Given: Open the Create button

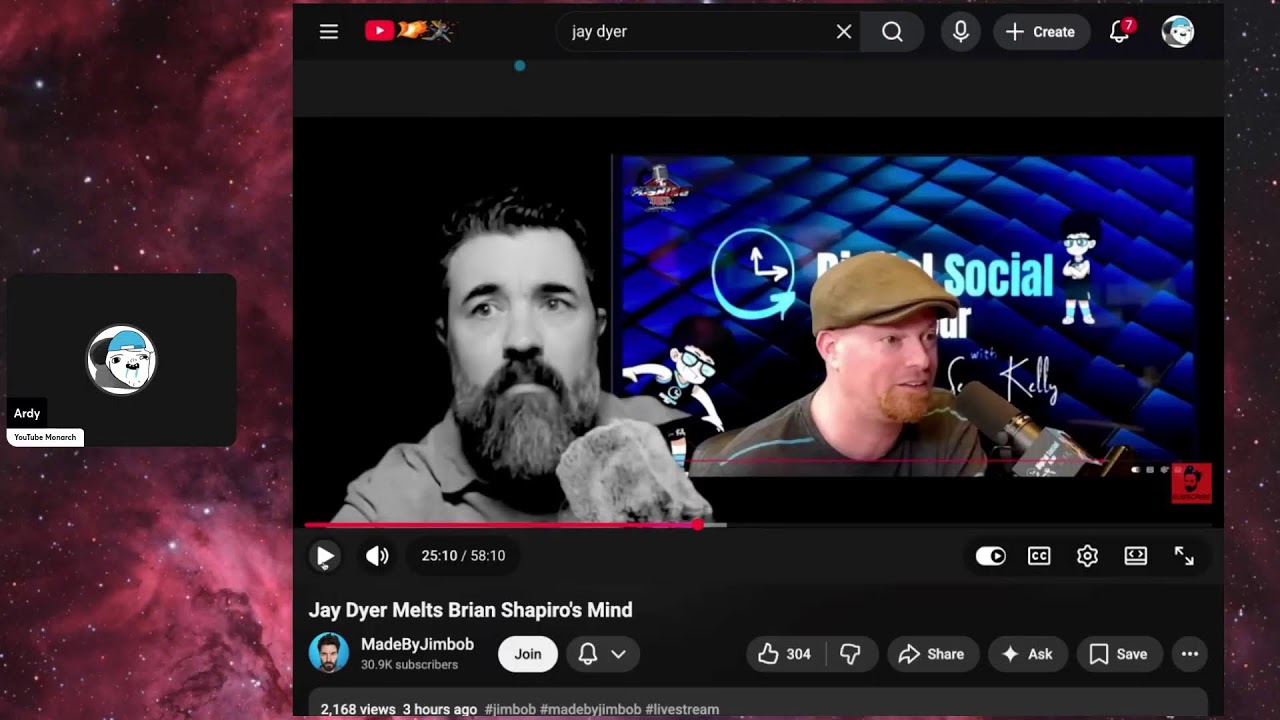Looking at the screenshot, I should pyautogui.click(x=1041, y=32).
